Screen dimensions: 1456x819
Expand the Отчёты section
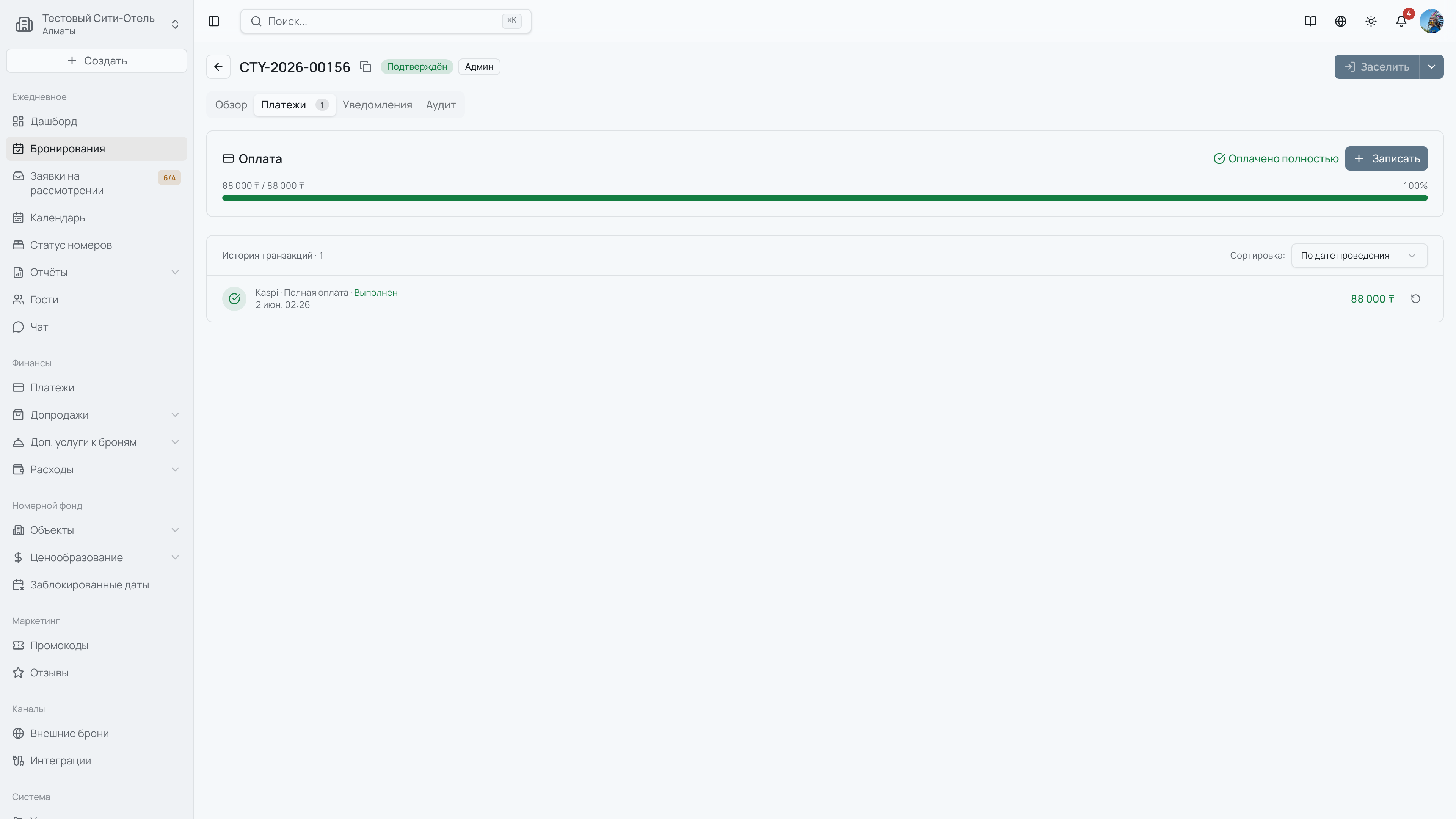point(97,272)
